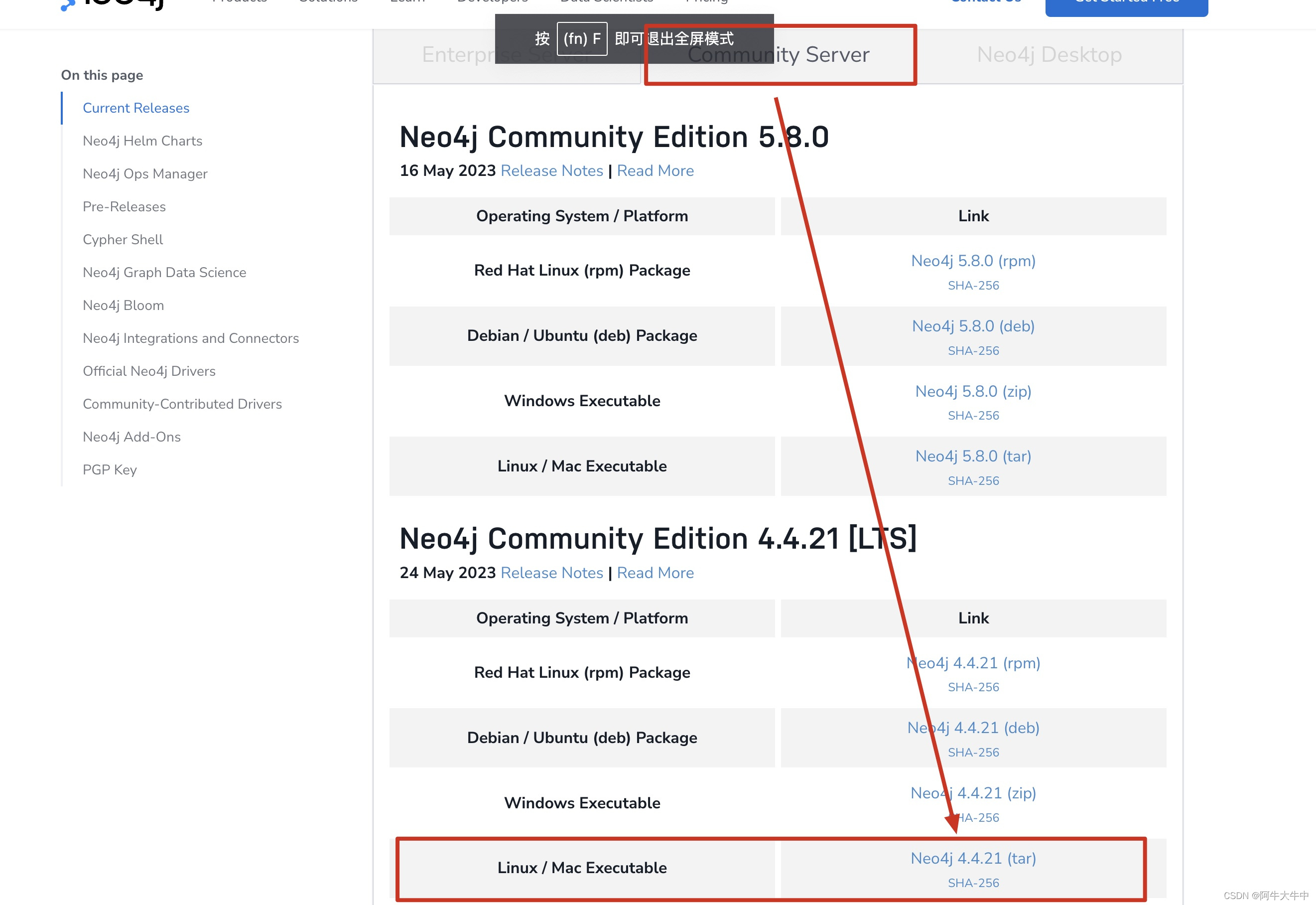Viewport: 1316px width, 905px height.
Task: Download Neo4j 4.4.21 (deb)
Action: (x=973, y=728)
